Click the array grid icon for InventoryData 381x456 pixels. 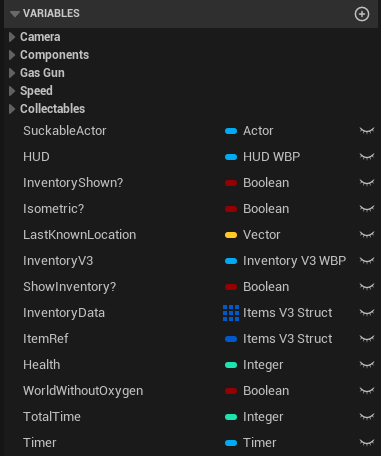coord(231,313)
